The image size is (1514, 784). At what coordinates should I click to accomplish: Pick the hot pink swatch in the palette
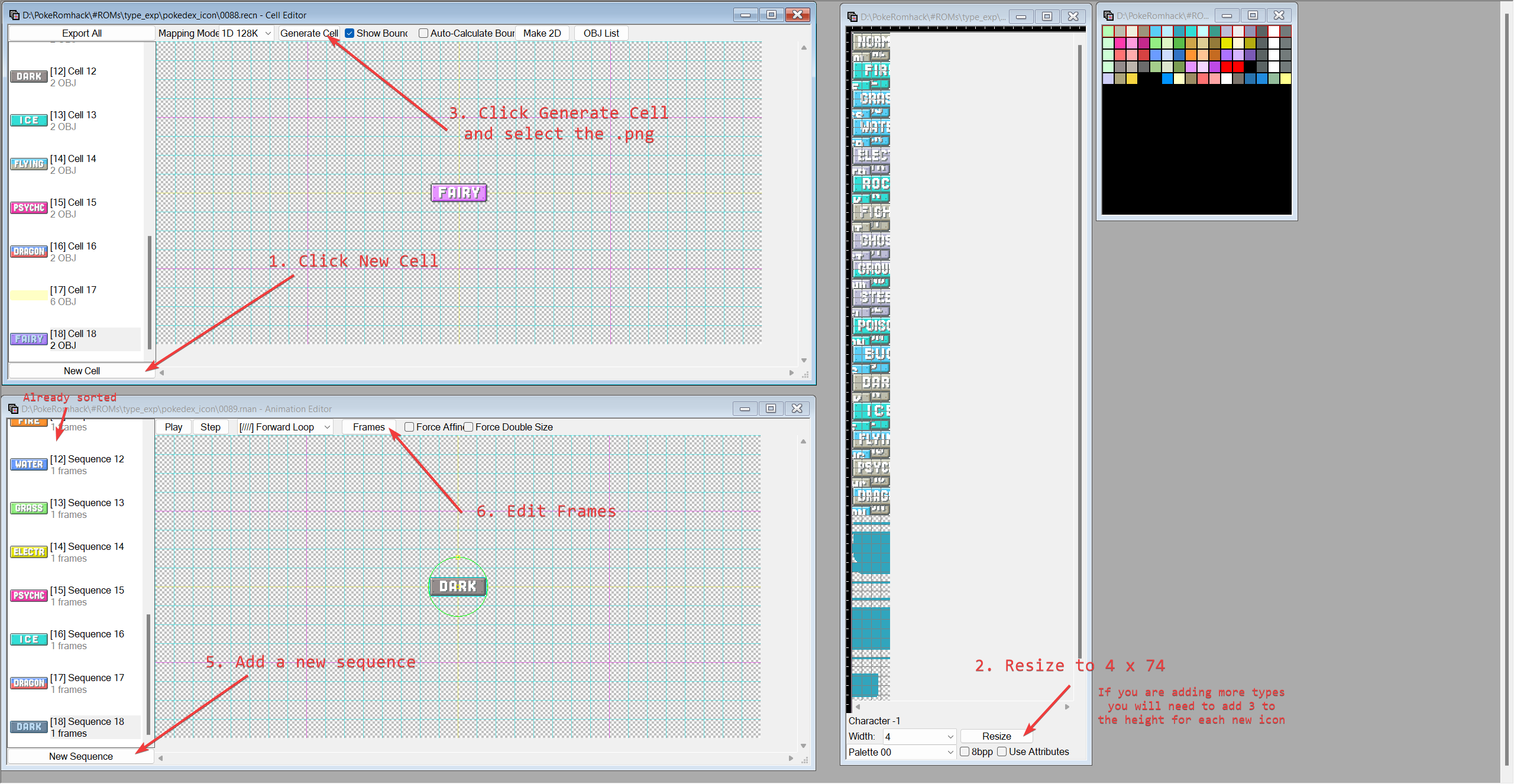[1120, 43]
